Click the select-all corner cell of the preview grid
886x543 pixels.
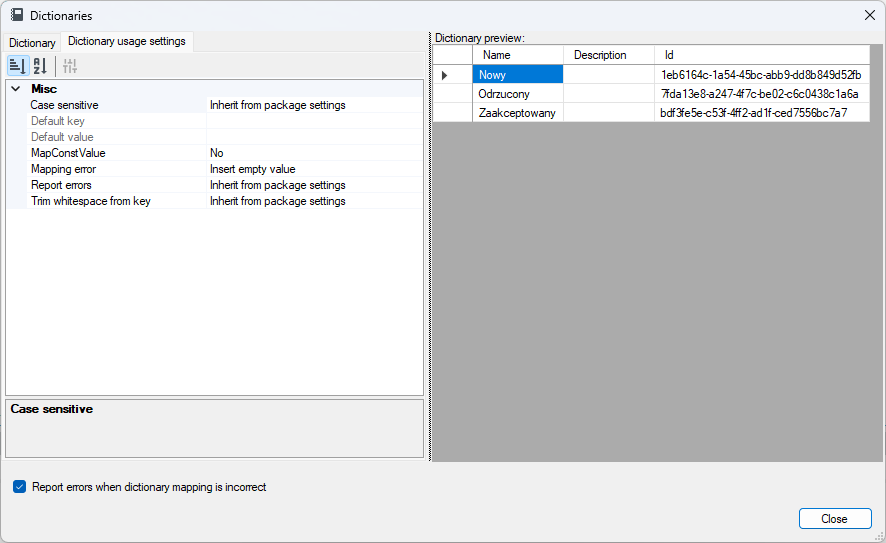[x=453, y=55]
